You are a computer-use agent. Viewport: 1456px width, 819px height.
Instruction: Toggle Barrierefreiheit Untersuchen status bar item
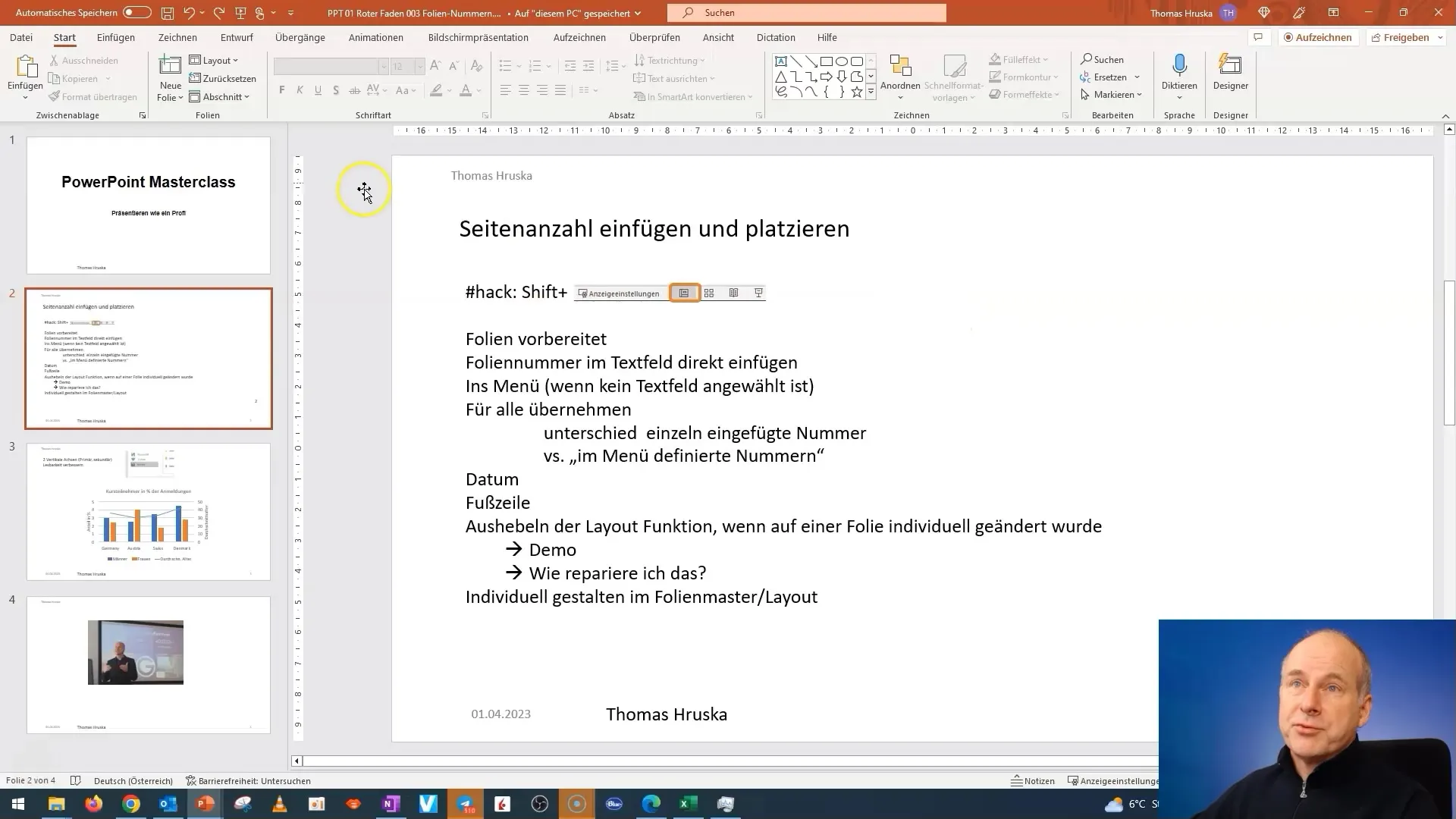point(247,781)
